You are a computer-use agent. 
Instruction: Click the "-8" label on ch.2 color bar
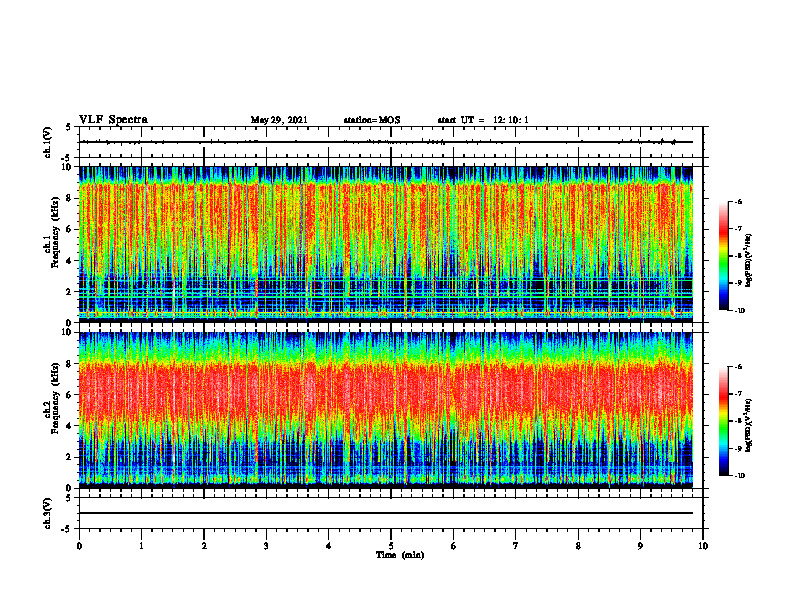pos(738,421)
